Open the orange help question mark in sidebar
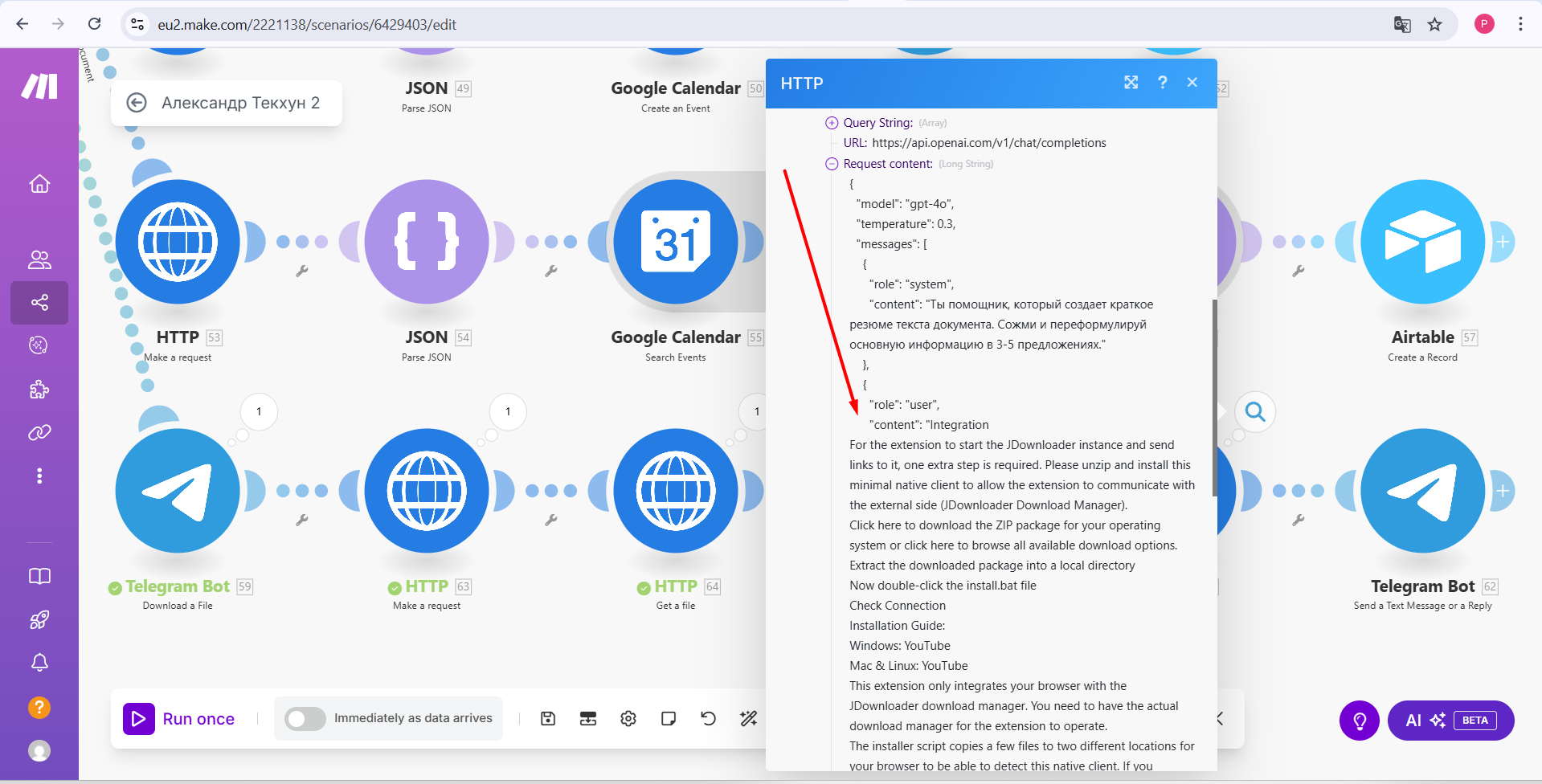 click(x=39, y=707)
